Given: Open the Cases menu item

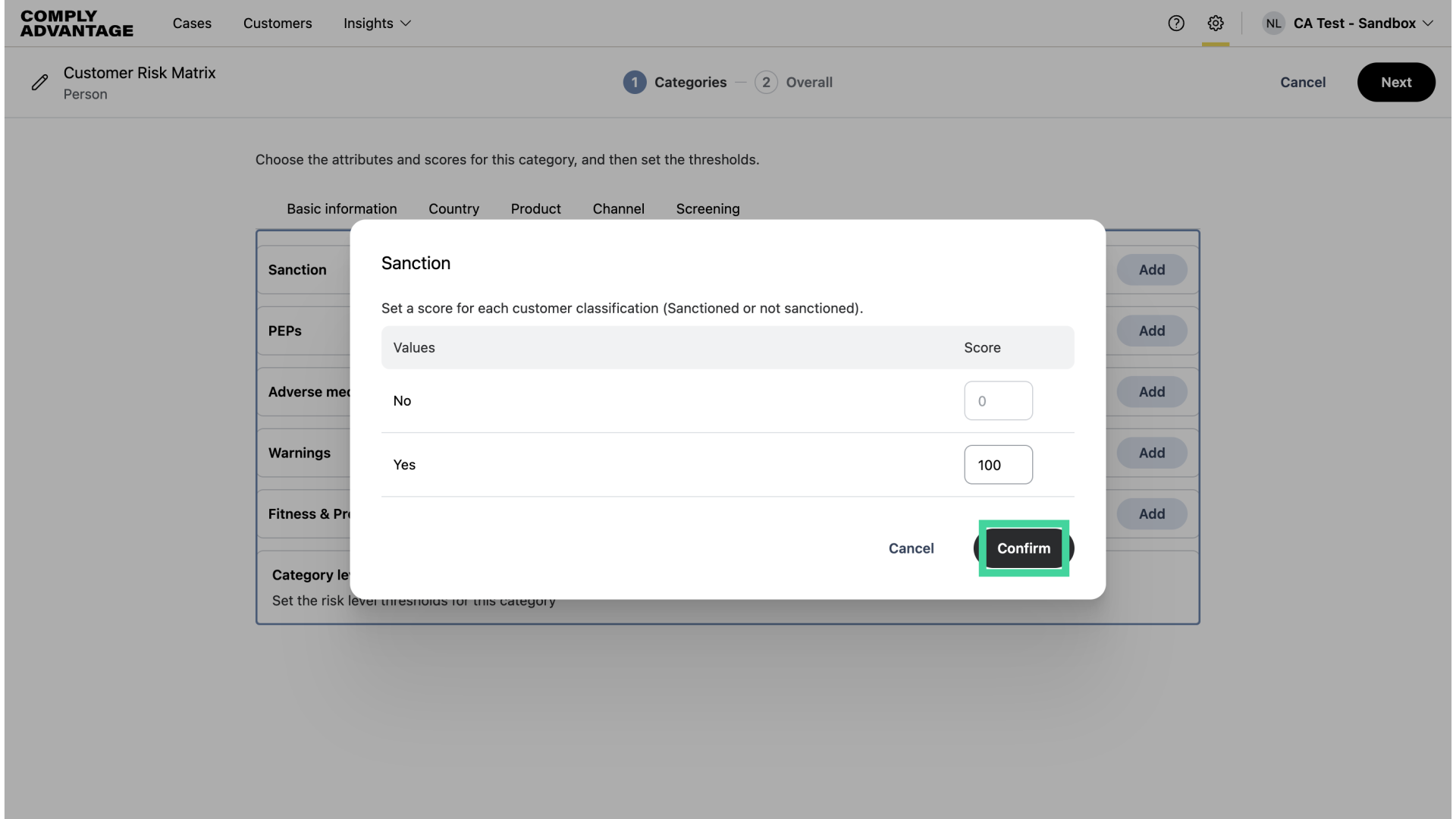Looking at the screenshot, I should pyautogui.click(x=192, y=24).
